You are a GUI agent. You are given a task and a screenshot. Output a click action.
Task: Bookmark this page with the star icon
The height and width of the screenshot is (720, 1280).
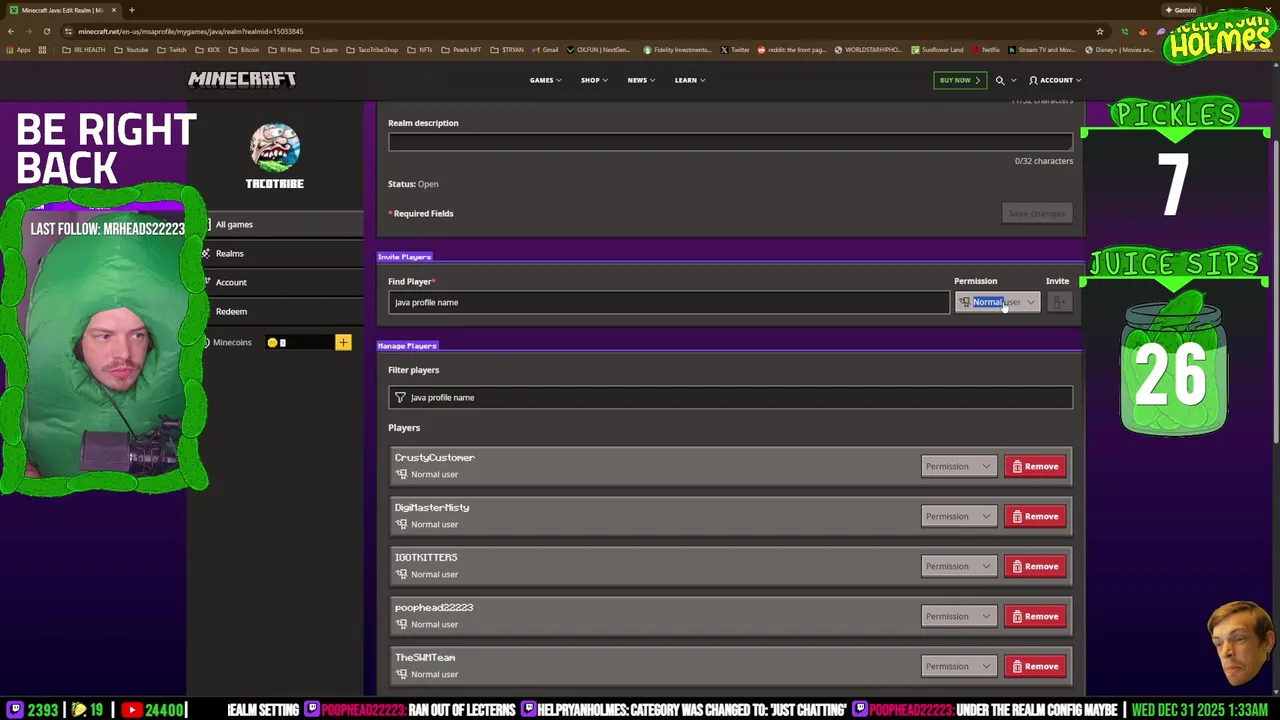click(1100, 31)
